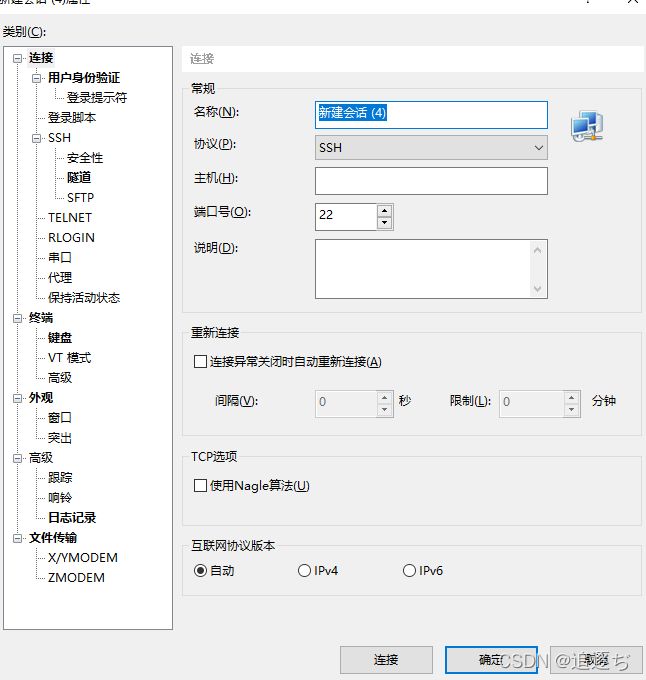The width and height of the screenshot is (646, 680).
Task: Select 响铃 tree item
Action: tap(59, 497)
